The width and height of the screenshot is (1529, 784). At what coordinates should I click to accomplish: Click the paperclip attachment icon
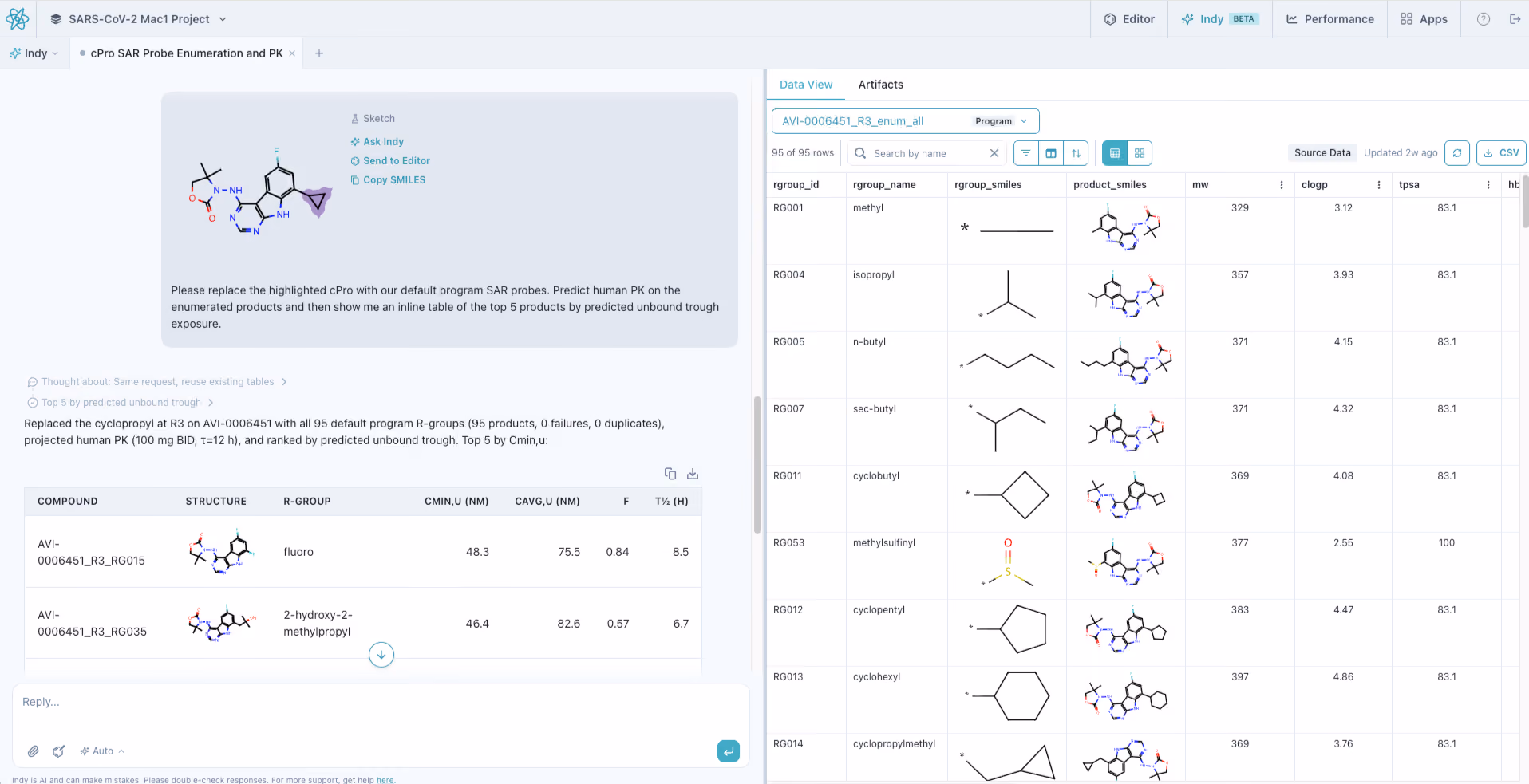34,751
